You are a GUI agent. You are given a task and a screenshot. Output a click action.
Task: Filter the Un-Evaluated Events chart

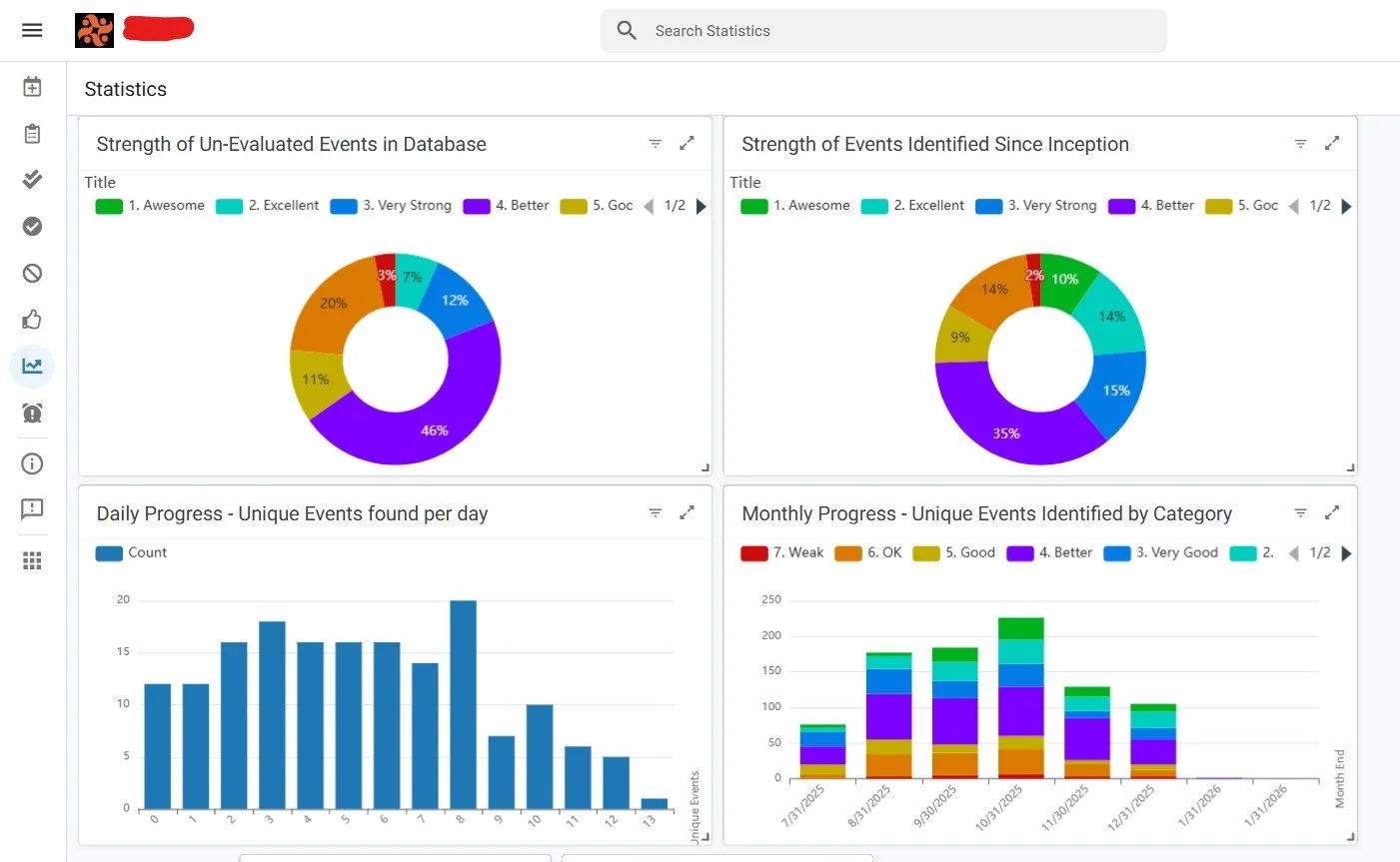656,144
